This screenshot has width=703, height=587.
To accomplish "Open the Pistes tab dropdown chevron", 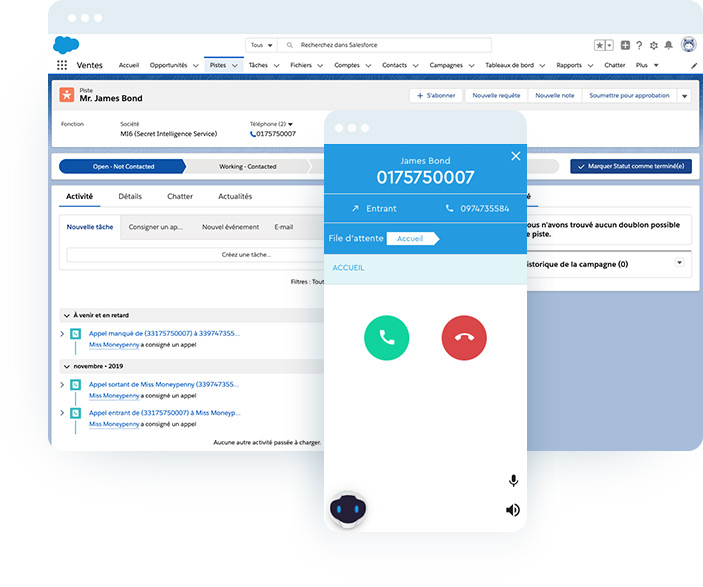I will coord(234,65).
